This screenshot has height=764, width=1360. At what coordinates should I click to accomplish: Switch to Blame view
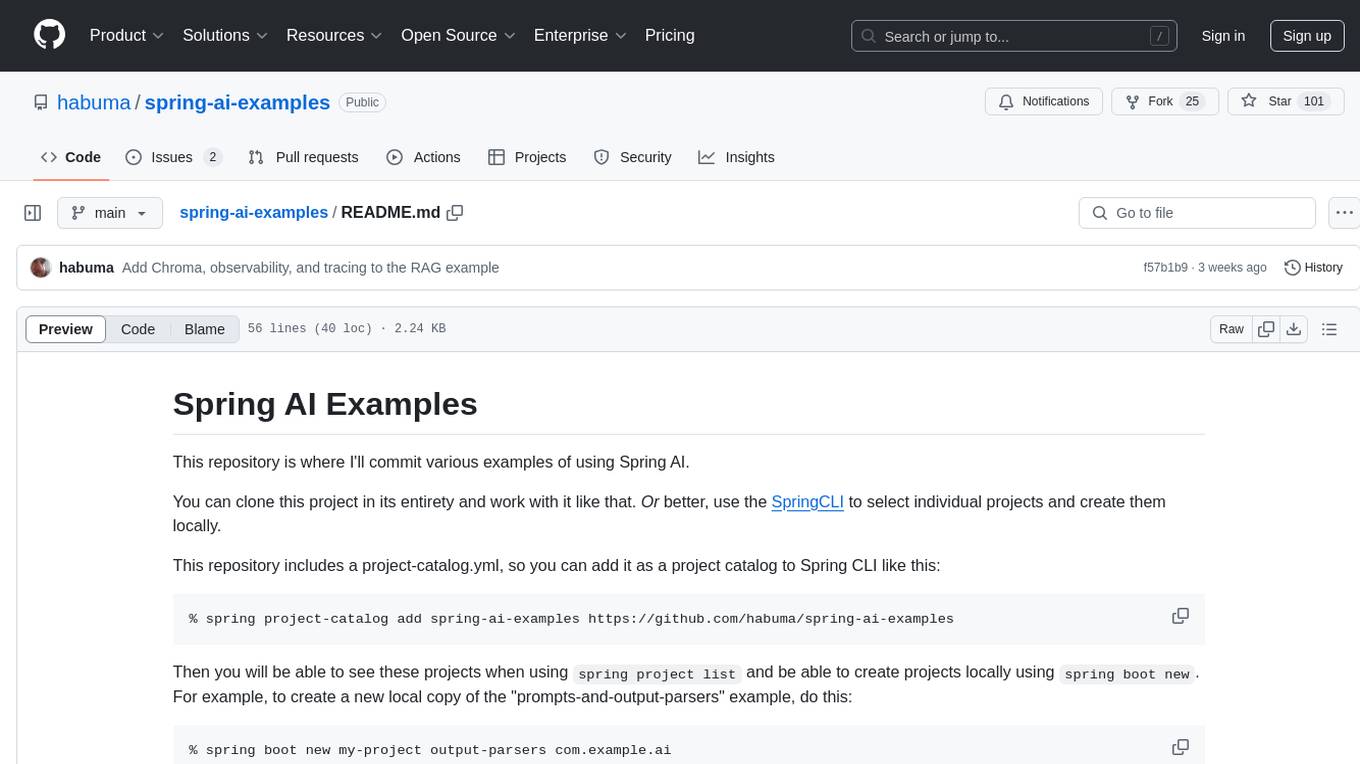coord(205,329)
